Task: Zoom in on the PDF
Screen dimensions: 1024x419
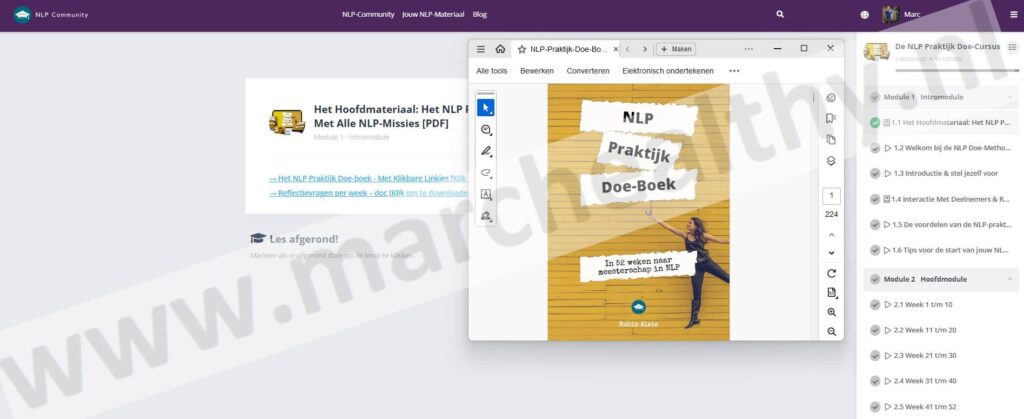Action: pos(831,312)
